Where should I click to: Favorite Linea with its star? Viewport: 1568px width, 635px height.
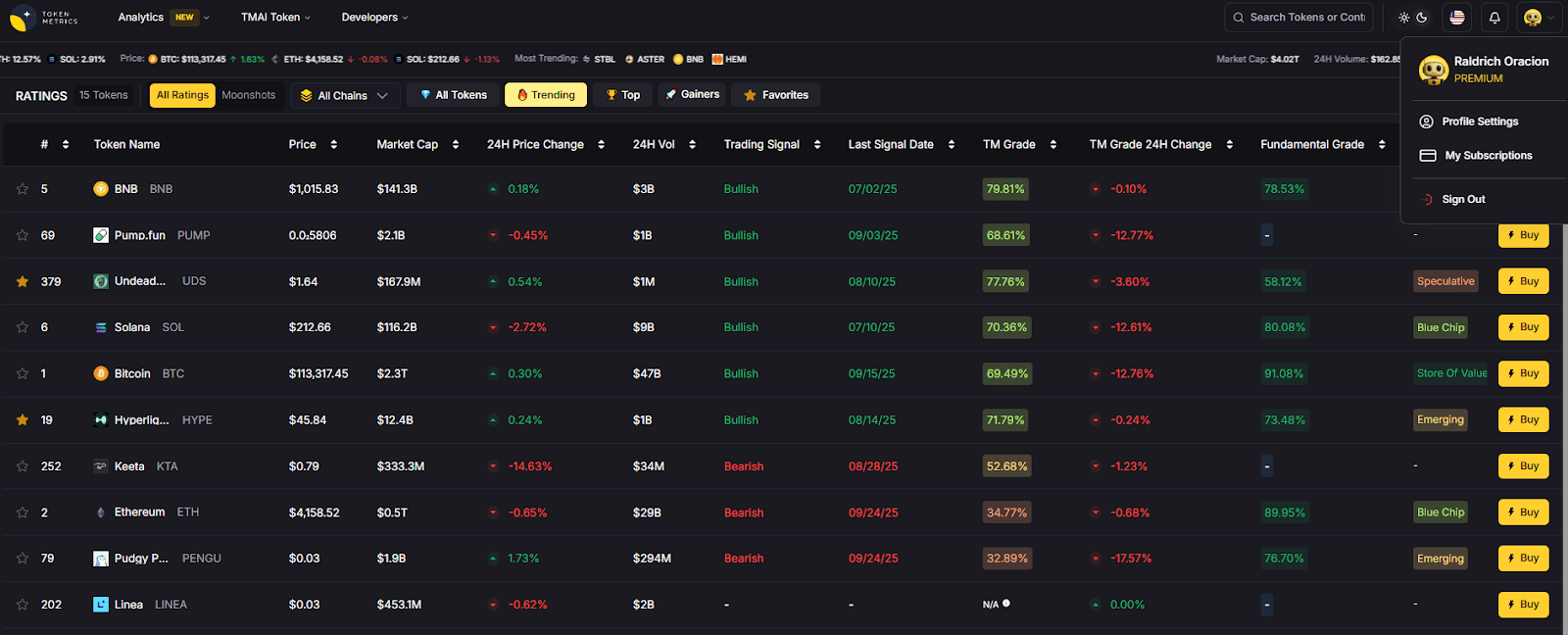click(23, 605)
